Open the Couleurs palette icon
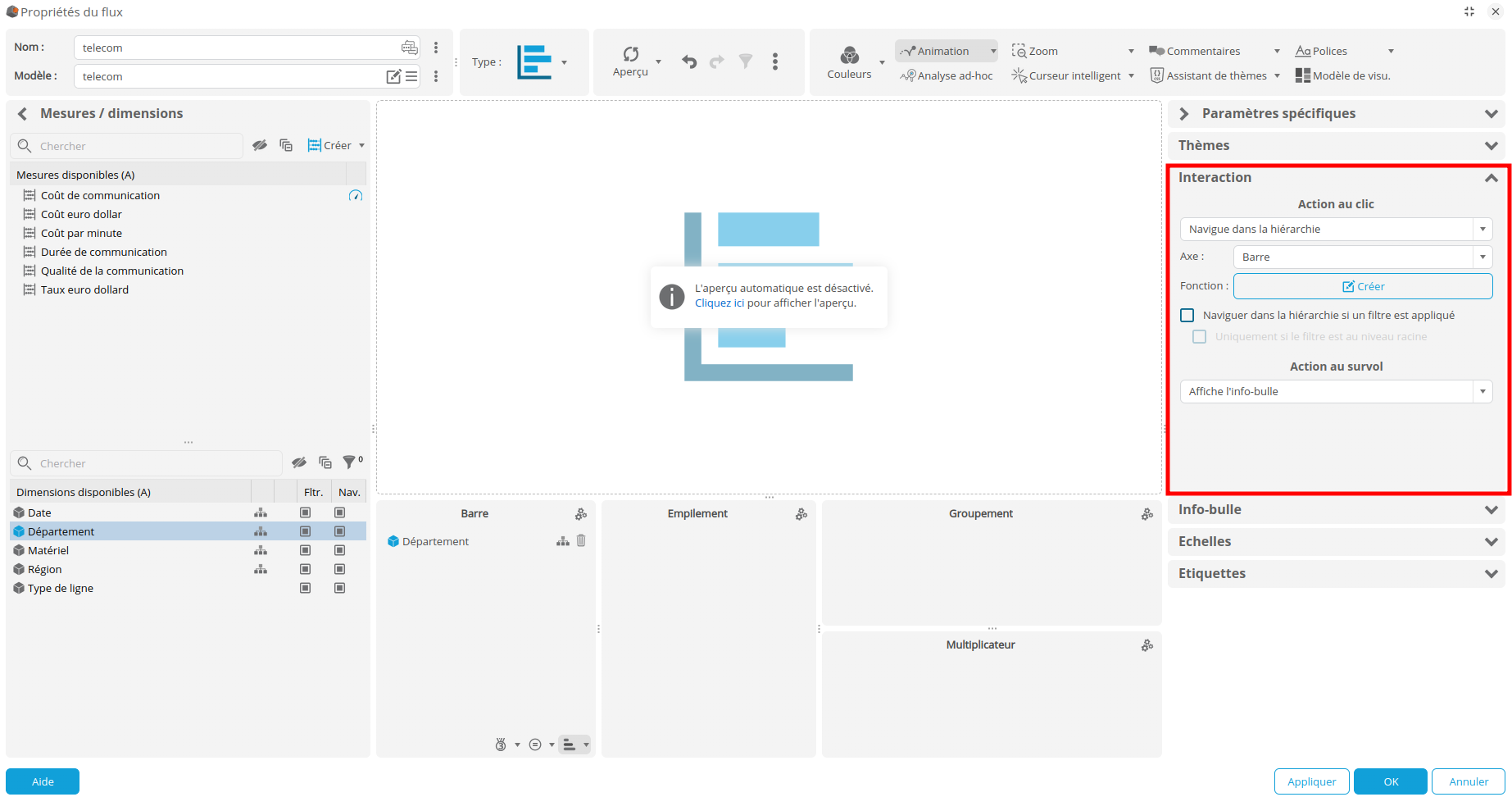 849,56
